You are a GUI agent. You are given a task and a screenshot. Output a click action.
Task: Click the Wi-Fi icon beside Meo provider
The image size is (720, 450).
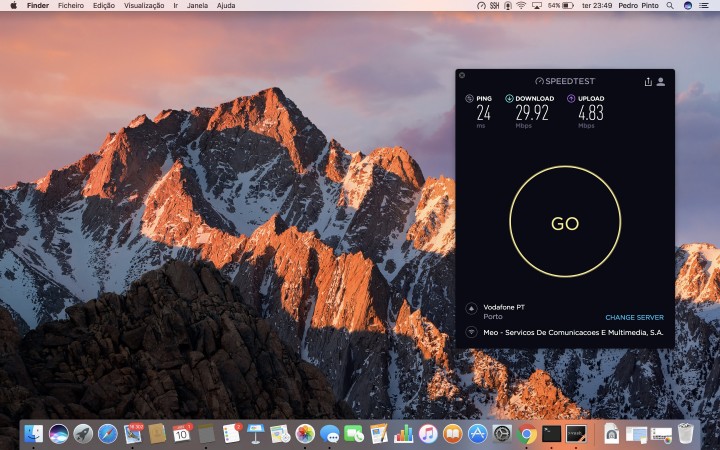coord(471,332)
